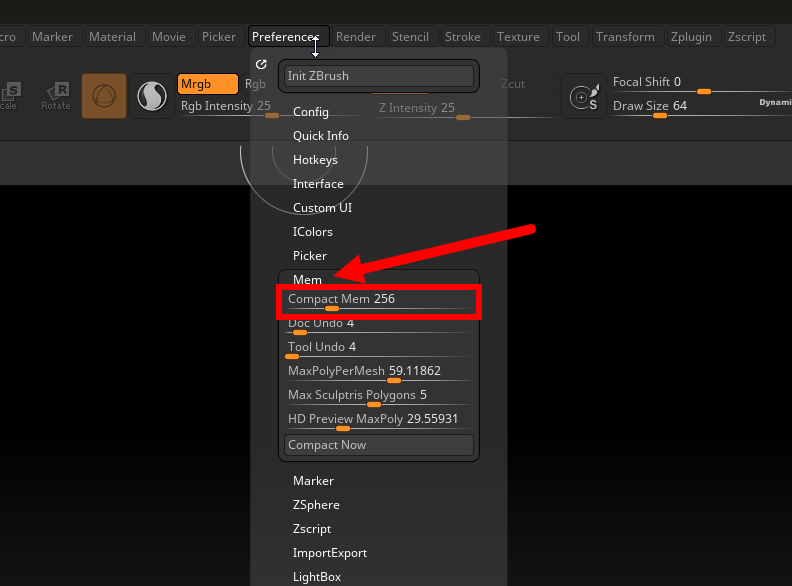792x586 pixels.
Task: Expand the IColors section
Action: click(x=313, y=232)
